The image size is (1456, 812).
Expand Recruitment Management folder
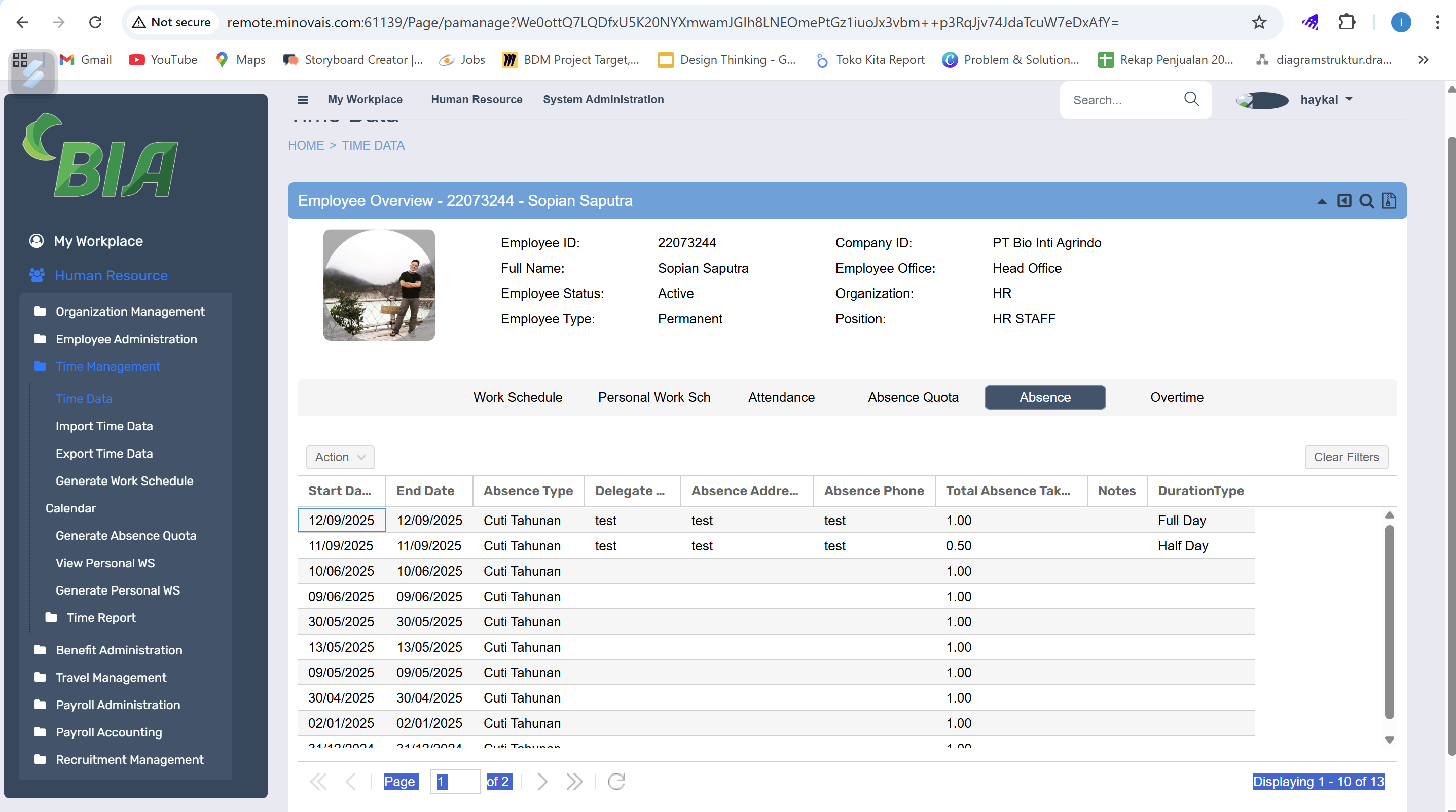tap(119, 759)
